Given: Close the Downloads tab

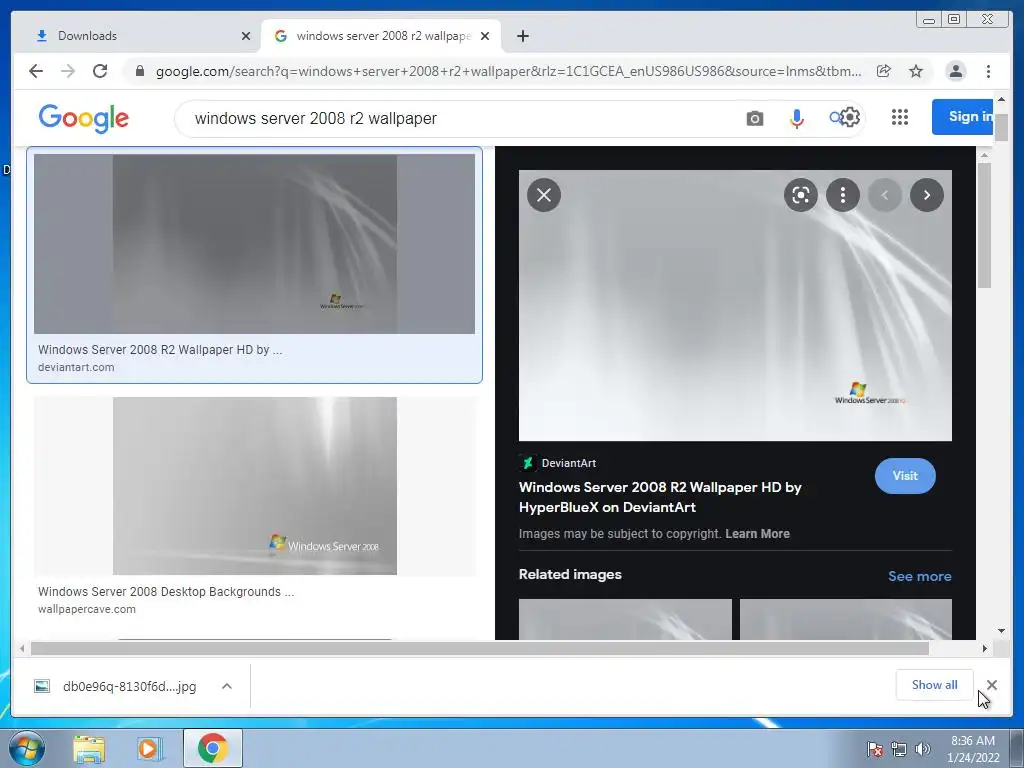Looking at the screenshot, I should tap(246, 36).
